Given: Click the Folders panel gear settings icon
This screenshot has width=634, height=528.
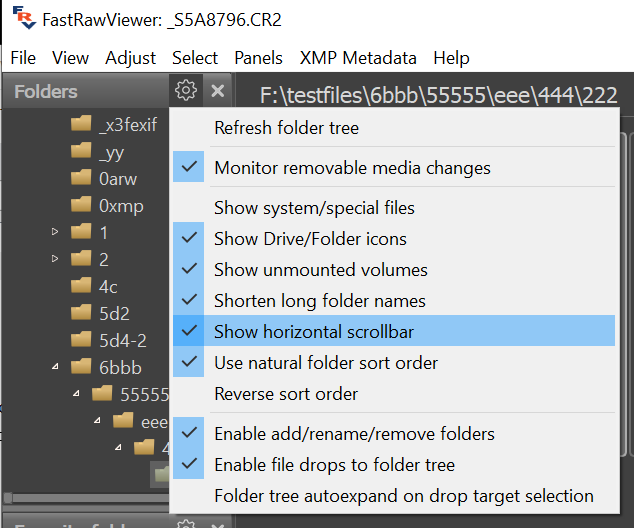Looking at the screenshot, I should (185, 91).
